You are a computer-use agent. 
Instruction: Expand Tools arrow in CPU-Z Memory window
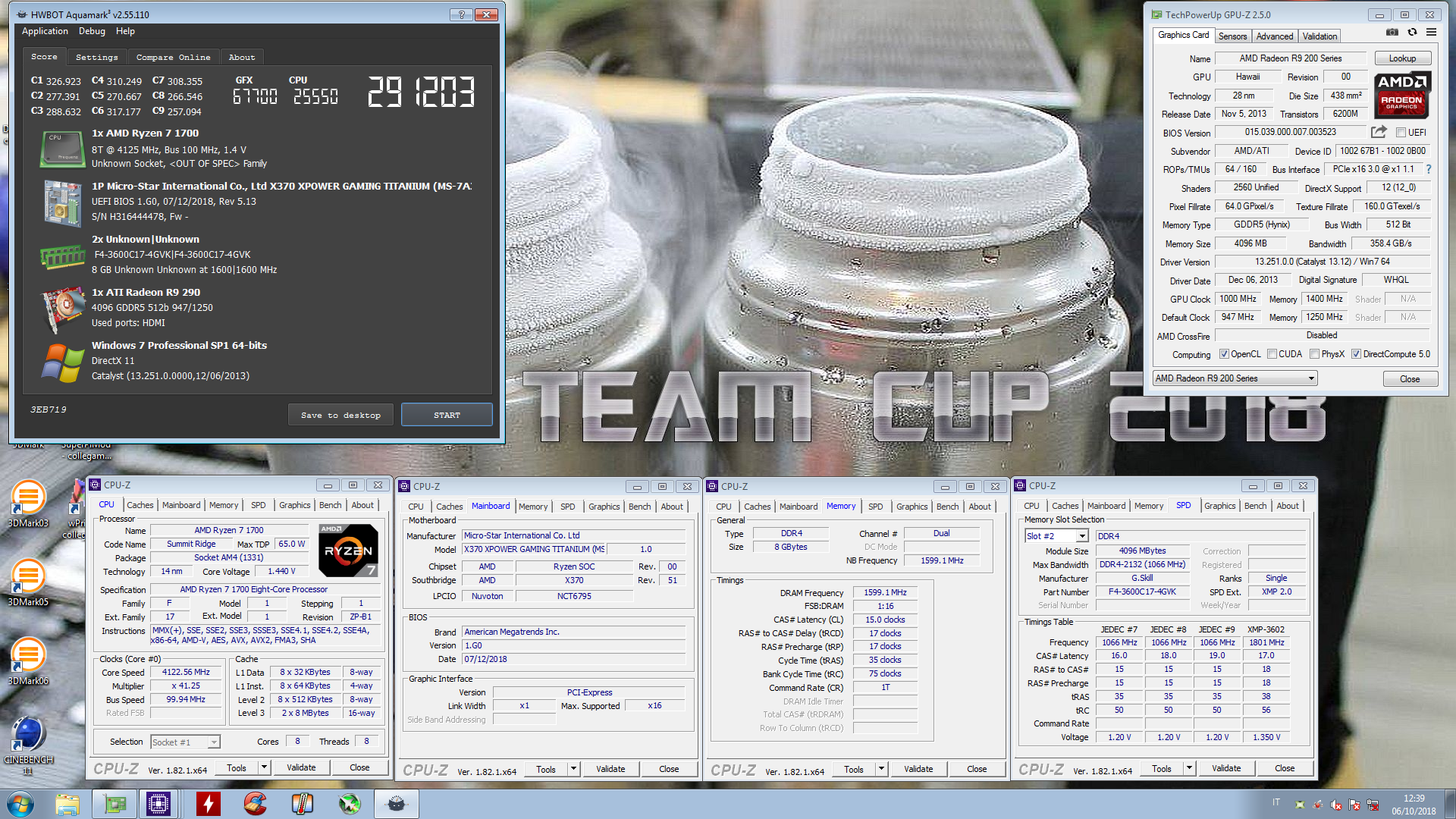881,769
